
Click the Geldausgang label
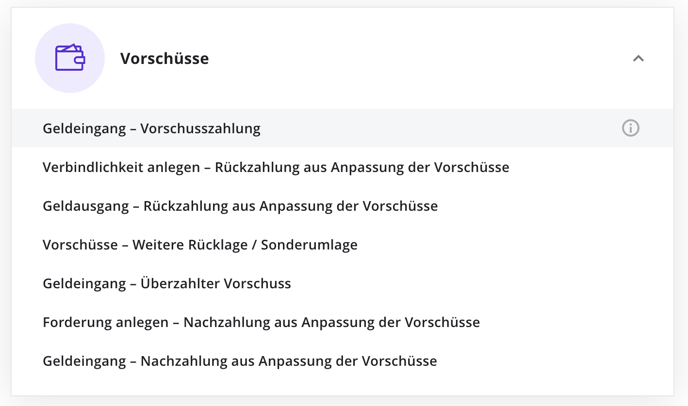point(86,206)
